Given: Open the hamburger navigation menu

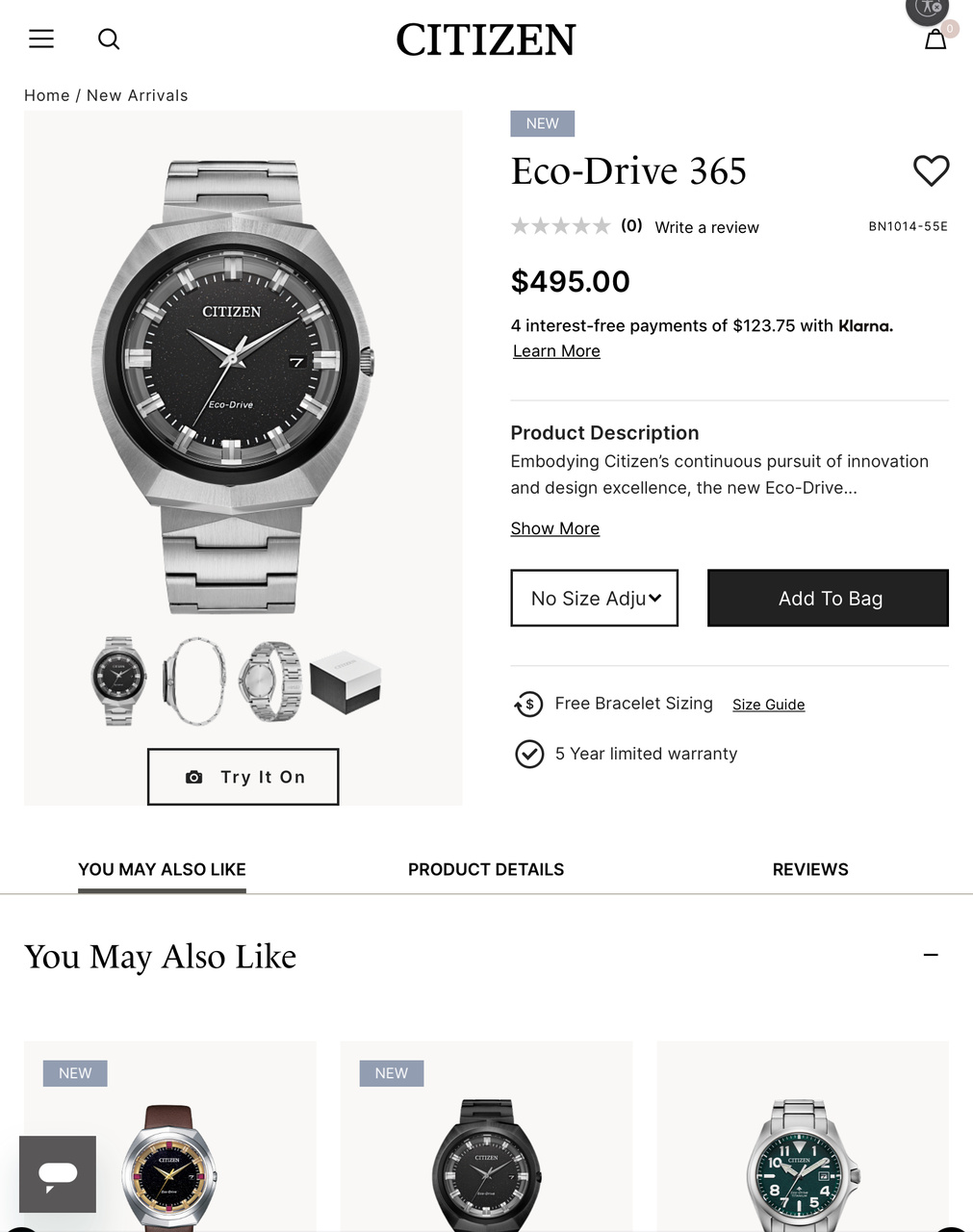Looking at the screenshot, I should point(41,38).
